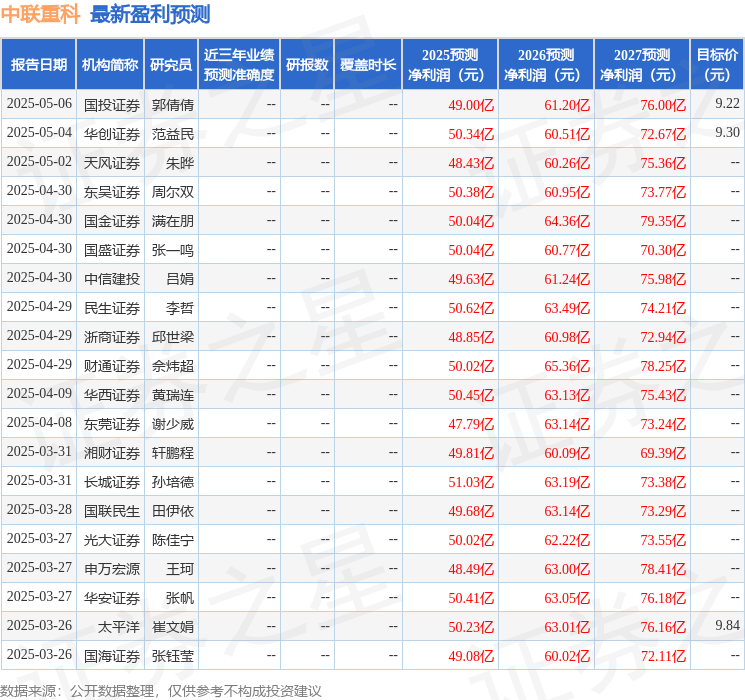
Task: Click the 覆盖时长 column header
Action: point(368,65)
